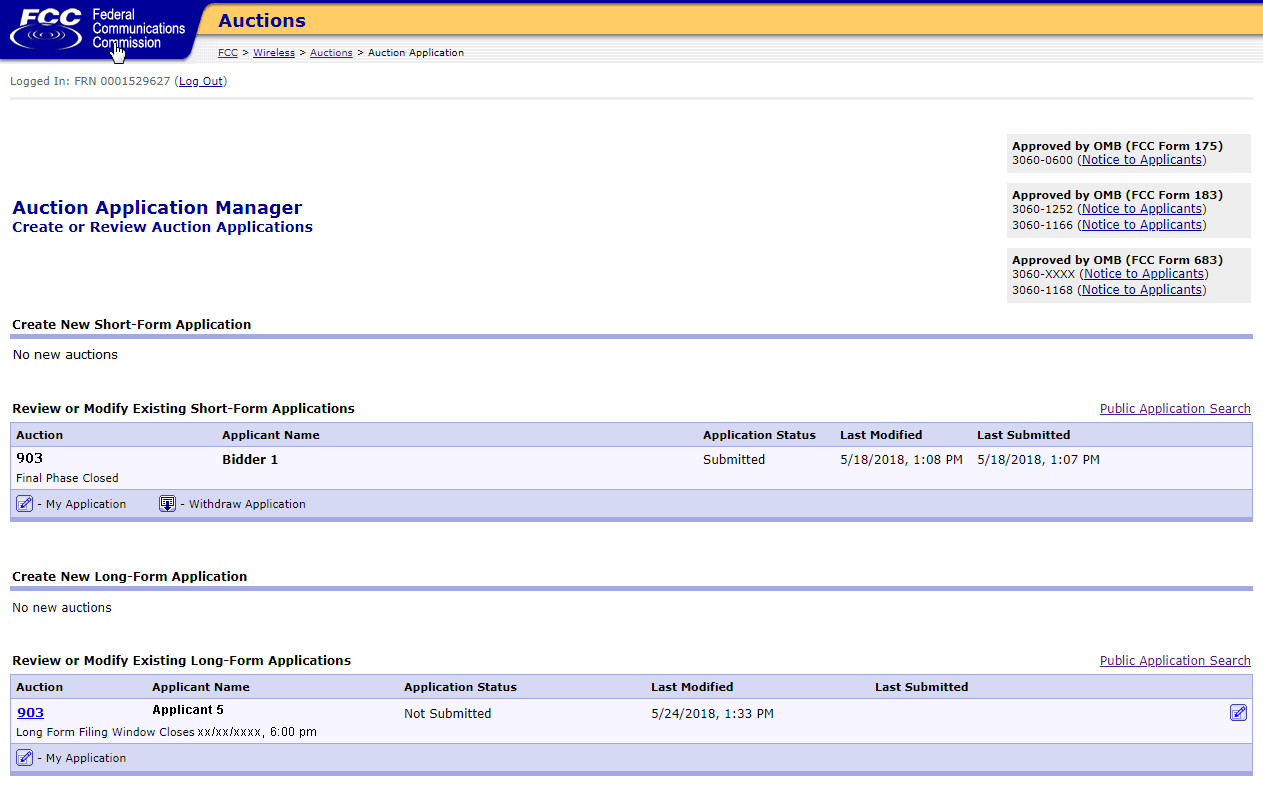Open Public Application Search for short-form applications
The height and width of the screenshot is (788, 1263).
[1174, 409]
